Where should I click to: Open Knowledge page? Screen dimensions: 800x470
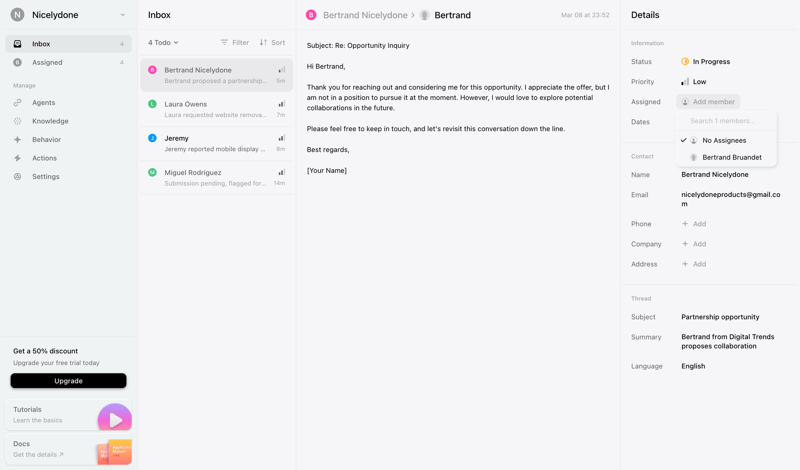click(68, 121)
